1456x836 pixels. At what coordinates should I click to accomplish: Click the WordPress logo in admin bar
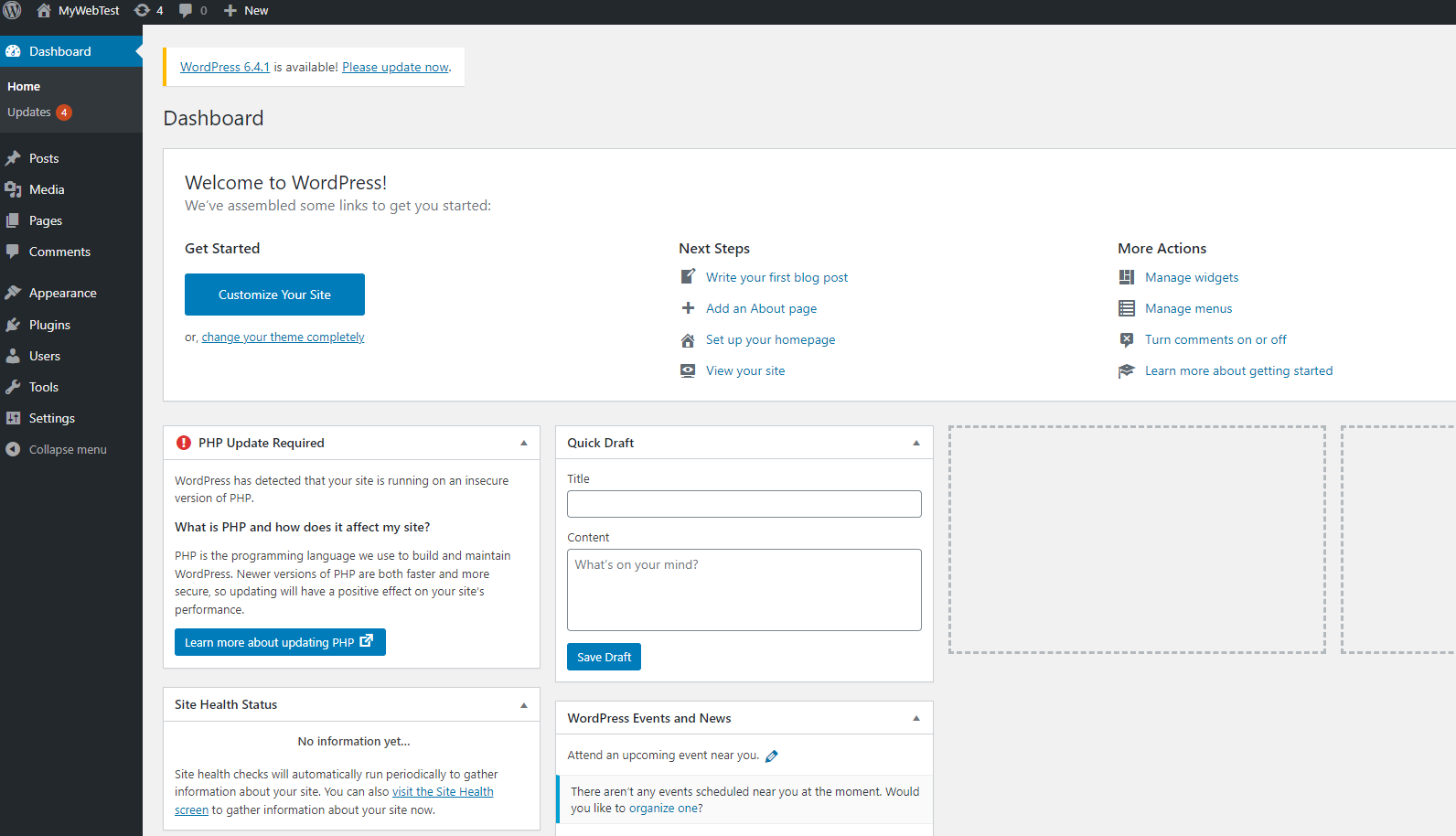(x=12, y=10)
